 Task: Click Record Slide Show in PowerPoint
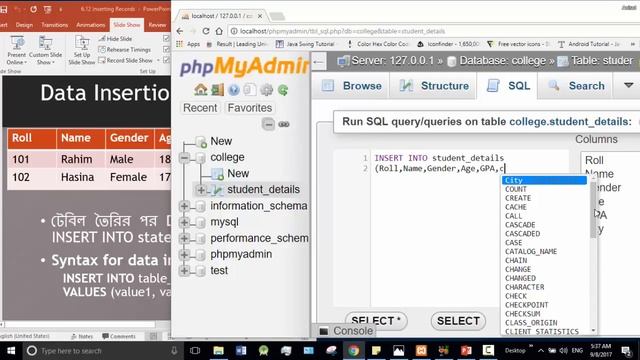126,60
